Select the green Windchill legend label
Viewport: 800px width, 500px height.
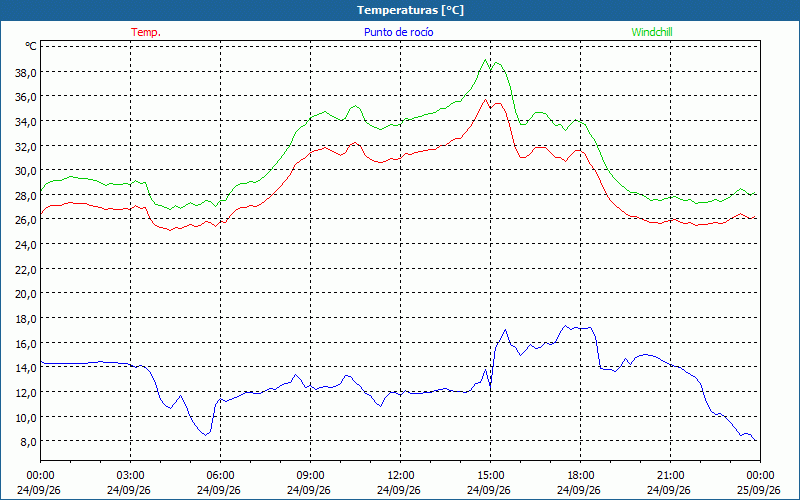click(652, 32)
